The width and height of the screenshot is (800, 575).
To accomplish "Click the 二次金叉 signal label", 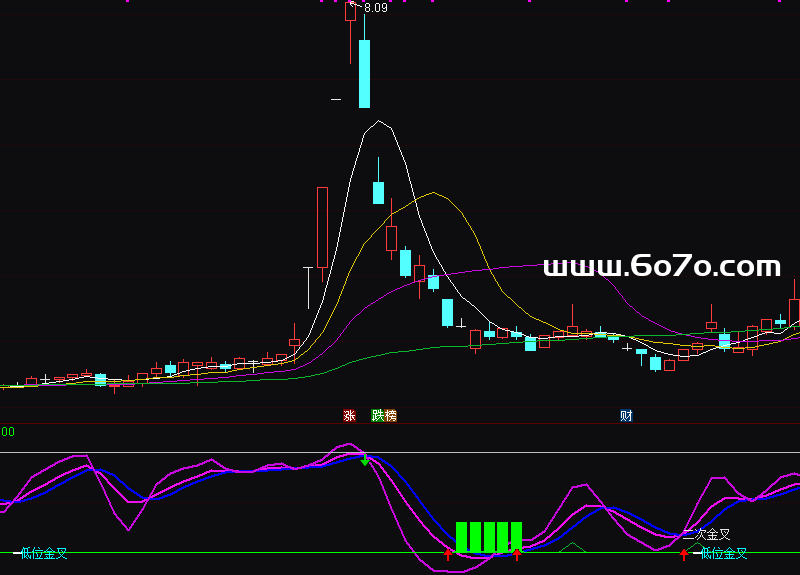I will tap(706, 535).
